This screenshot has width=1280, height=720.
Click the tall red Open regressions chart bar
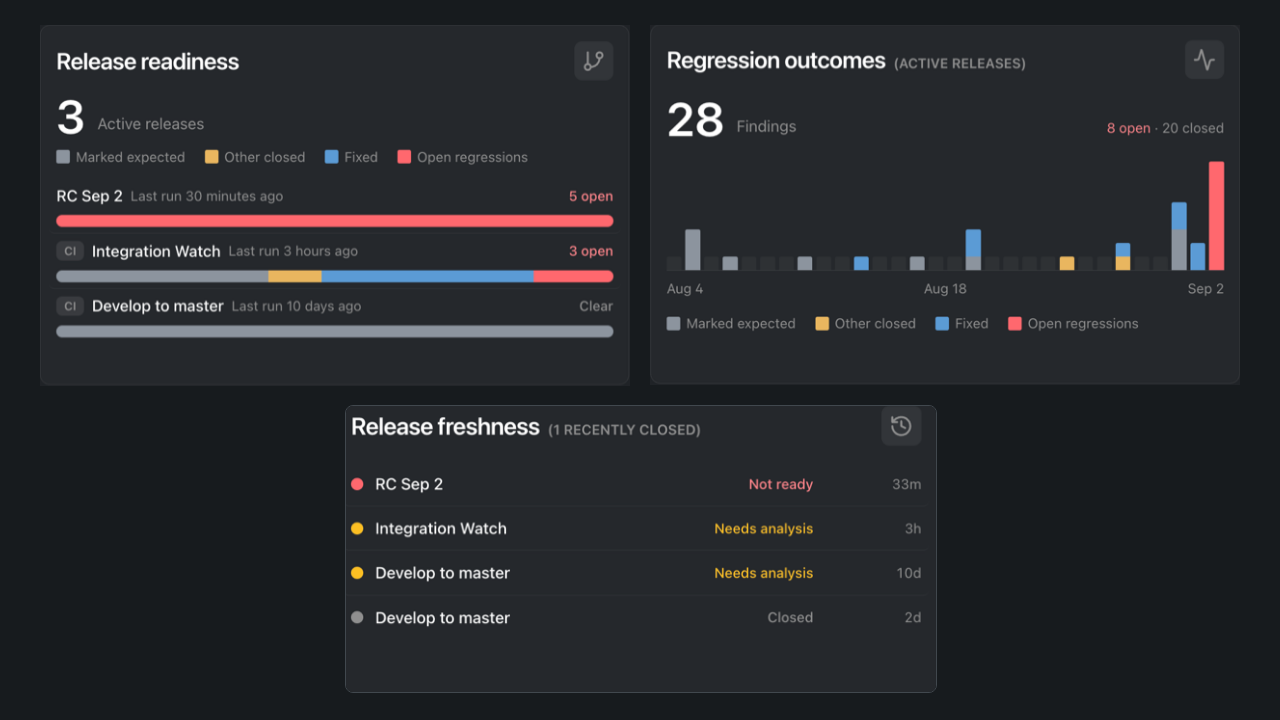[x=1216, y=216]
